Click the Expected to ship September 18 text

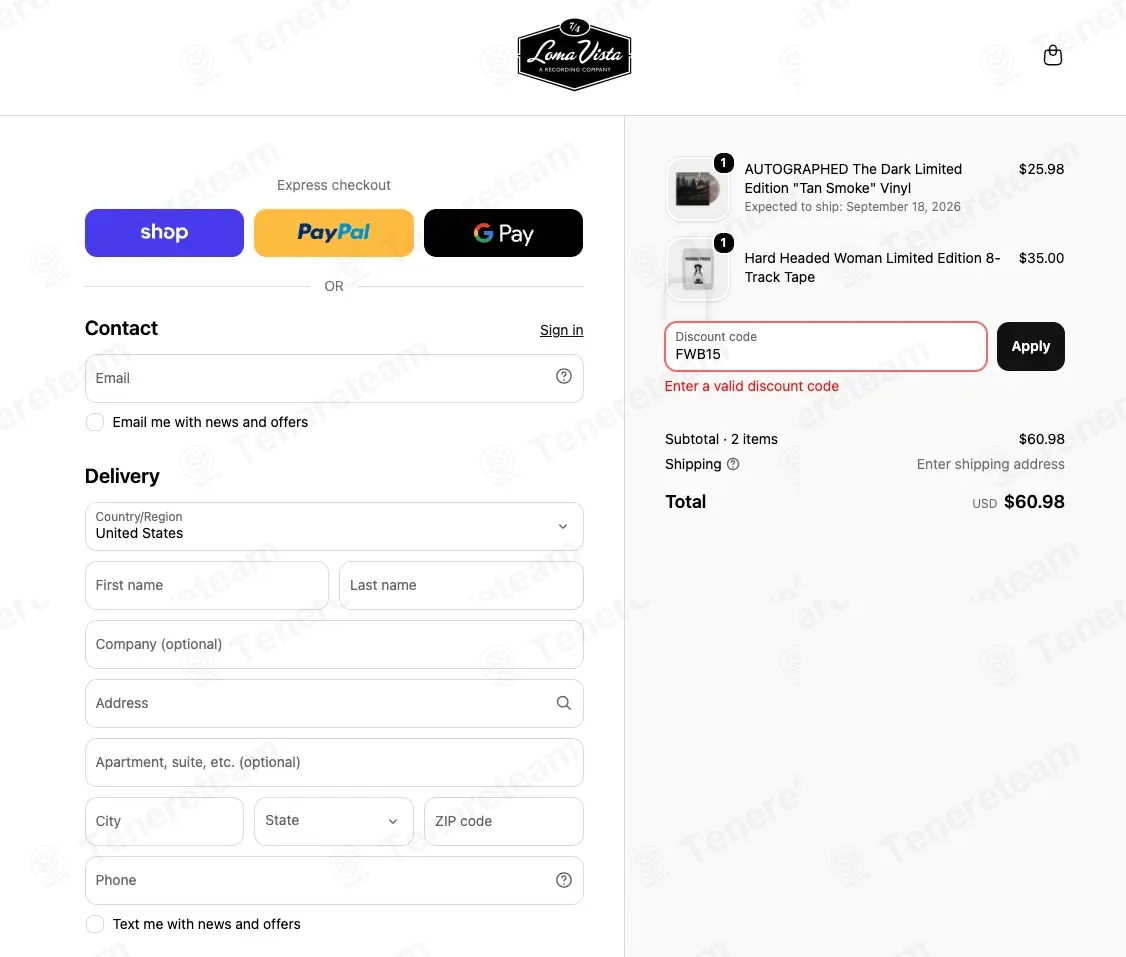click(852, 207)
